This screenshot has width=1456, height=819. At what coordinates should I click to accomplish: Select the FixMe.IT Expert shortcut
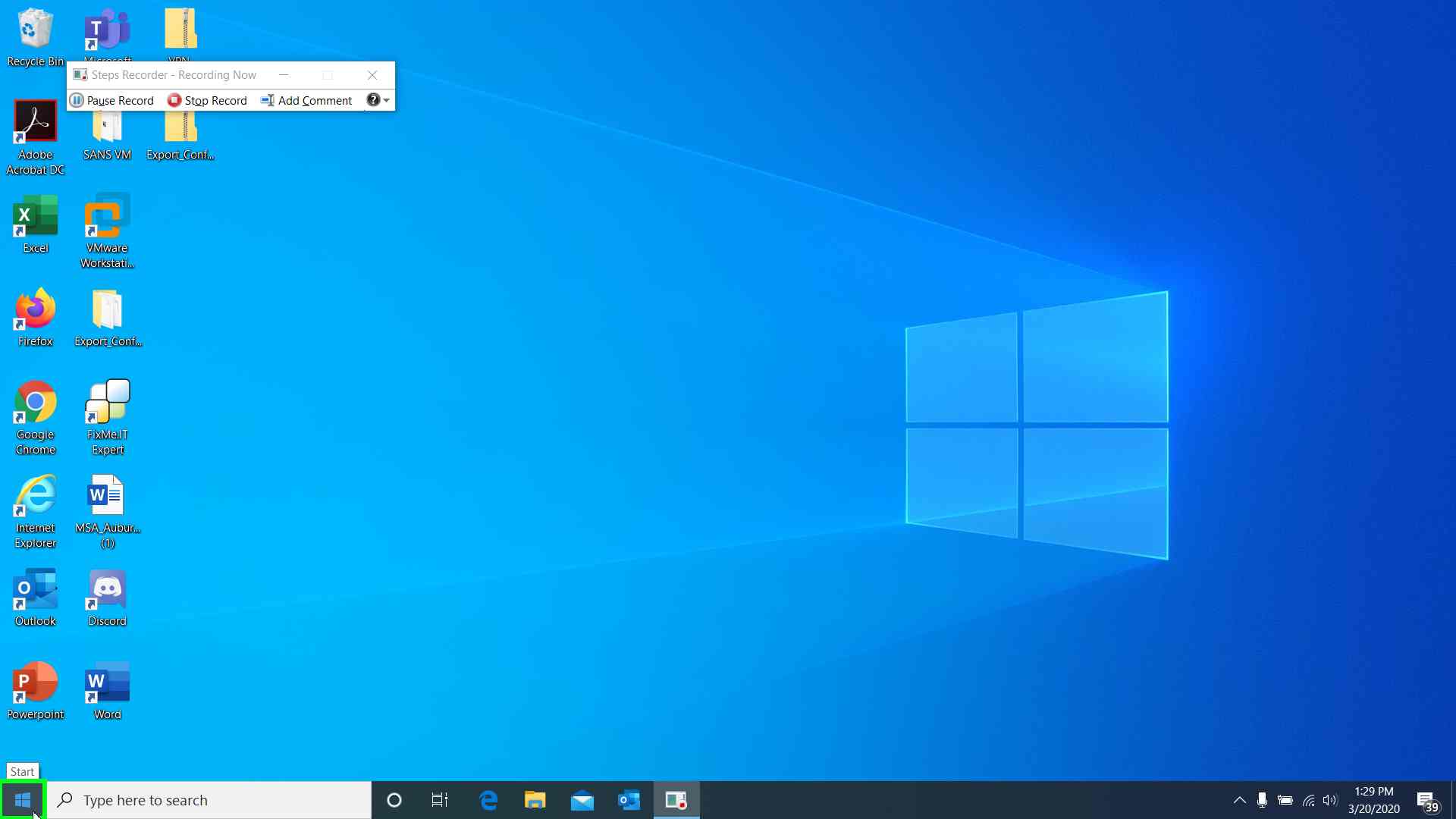(x=107, y=417)
